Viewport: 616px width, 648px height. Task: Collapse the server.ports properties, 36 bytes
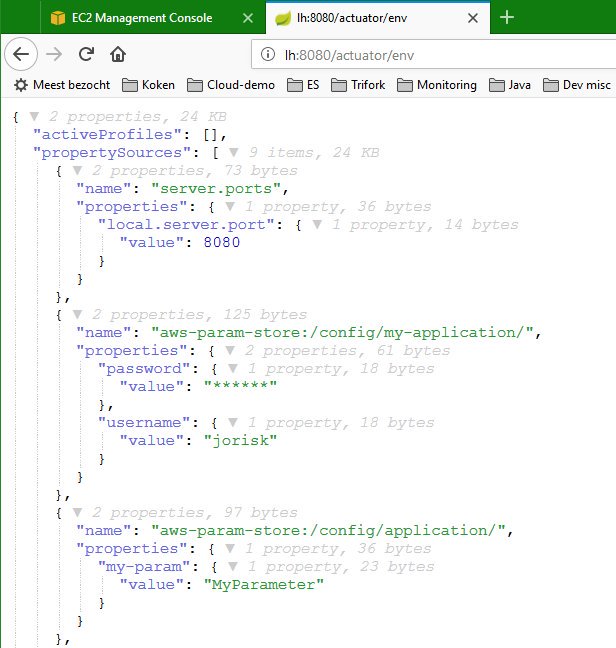230,207
